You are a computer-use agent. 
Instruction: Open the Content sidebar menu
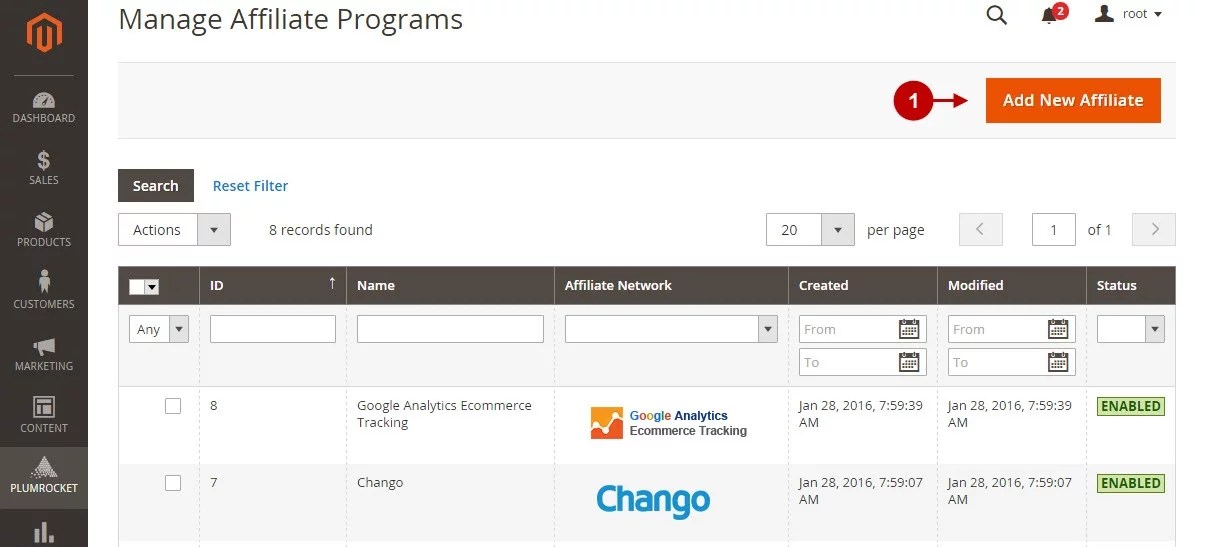tap(44, 416)
